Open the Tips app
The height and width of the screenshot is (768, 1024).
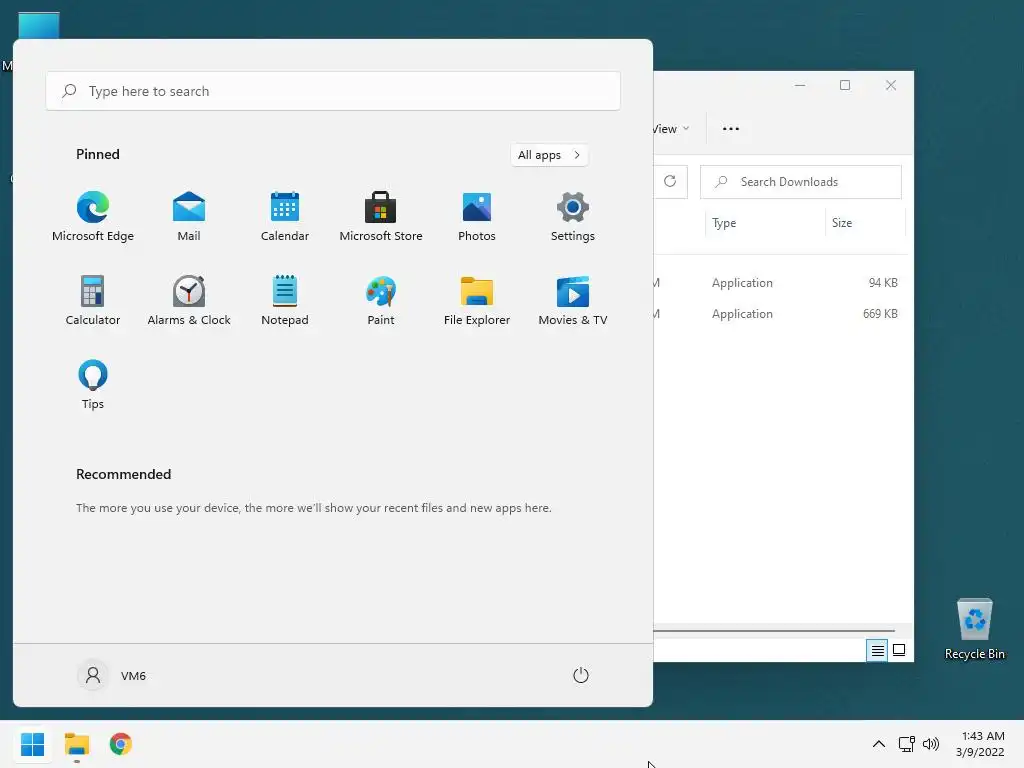click(x=93, y=385)
